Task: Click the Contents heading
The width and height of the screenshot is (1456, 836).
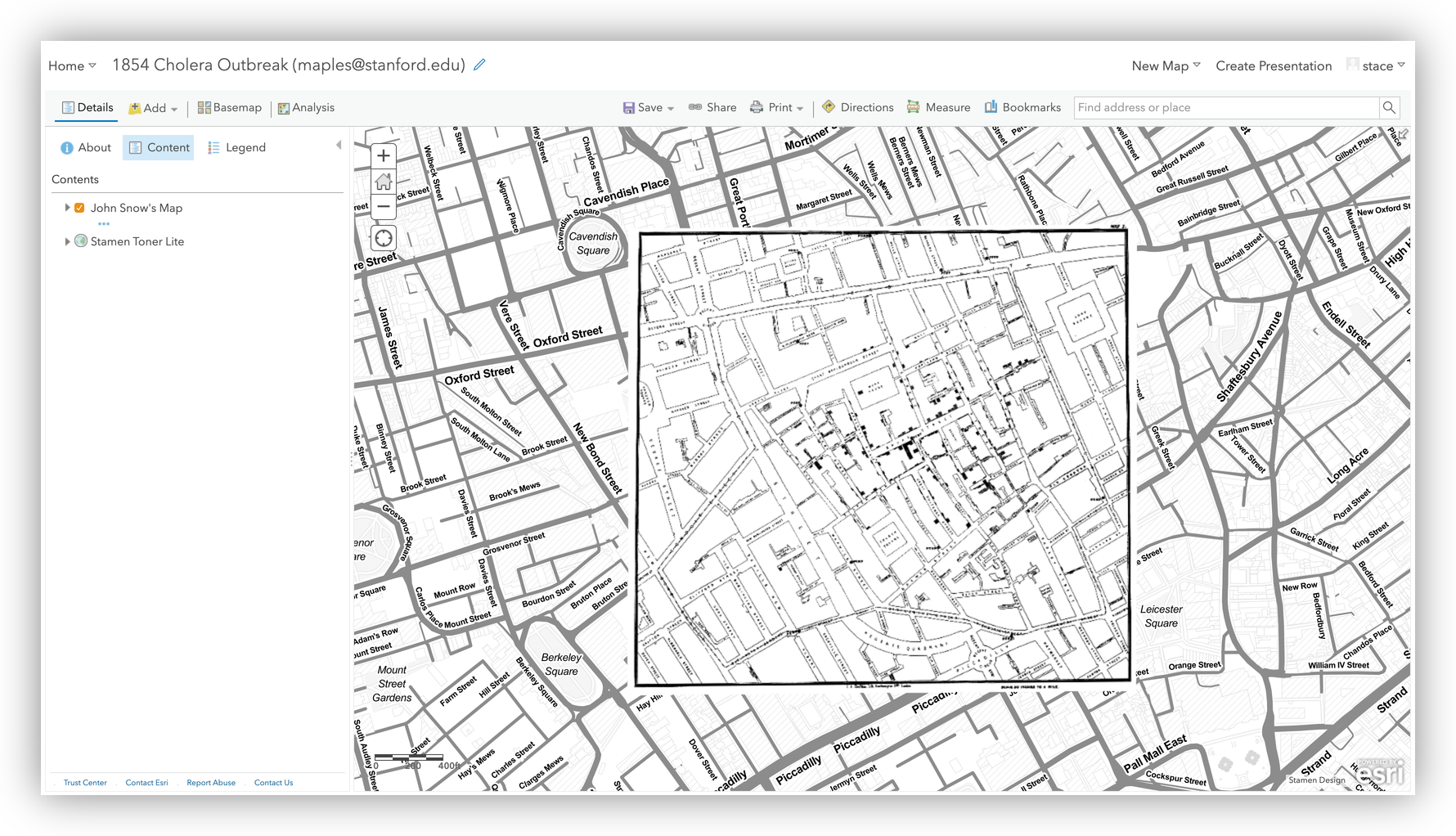Action: click(x=75, y=179)
